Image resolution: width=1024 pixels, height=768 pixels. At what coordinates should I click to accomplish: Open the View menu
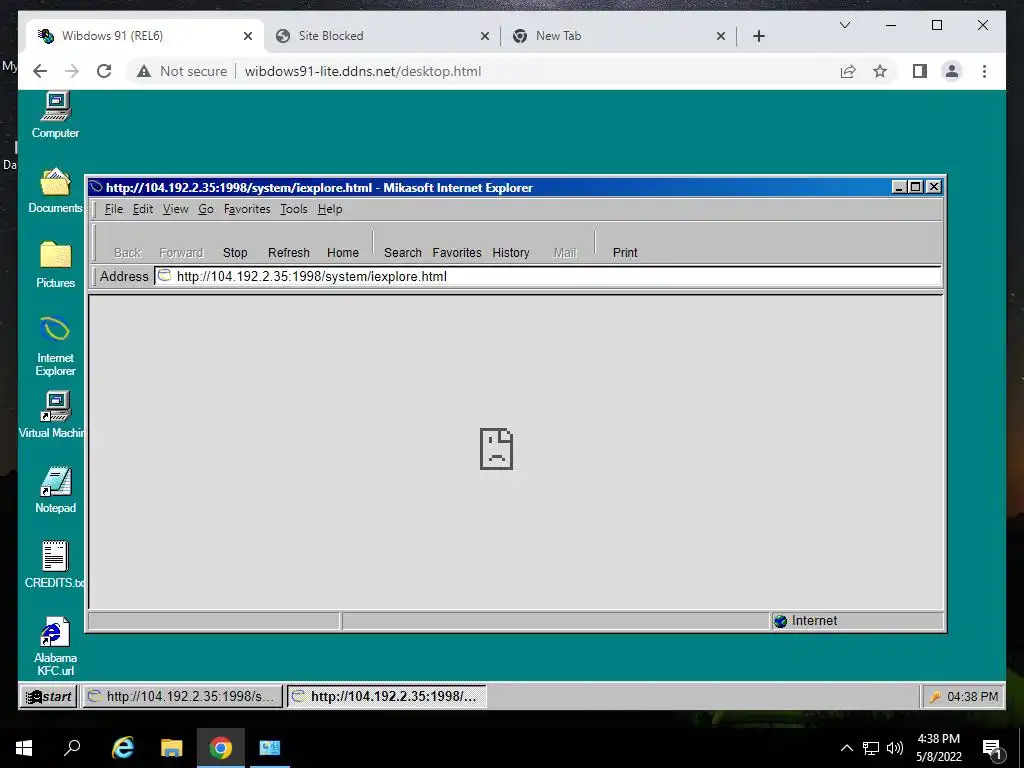coord(175,209)
